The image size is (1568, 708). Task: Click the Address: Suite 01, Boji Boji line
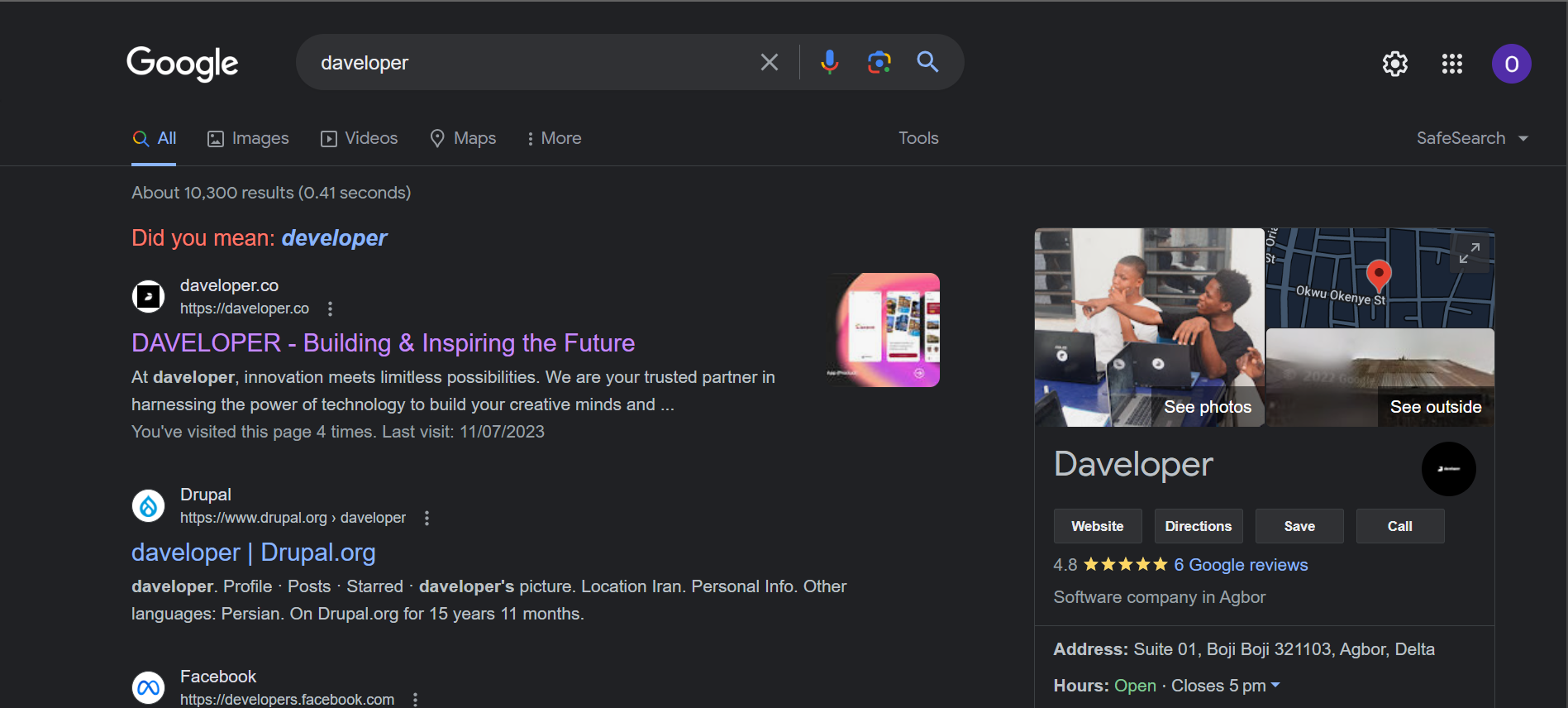click(1244, 649)
